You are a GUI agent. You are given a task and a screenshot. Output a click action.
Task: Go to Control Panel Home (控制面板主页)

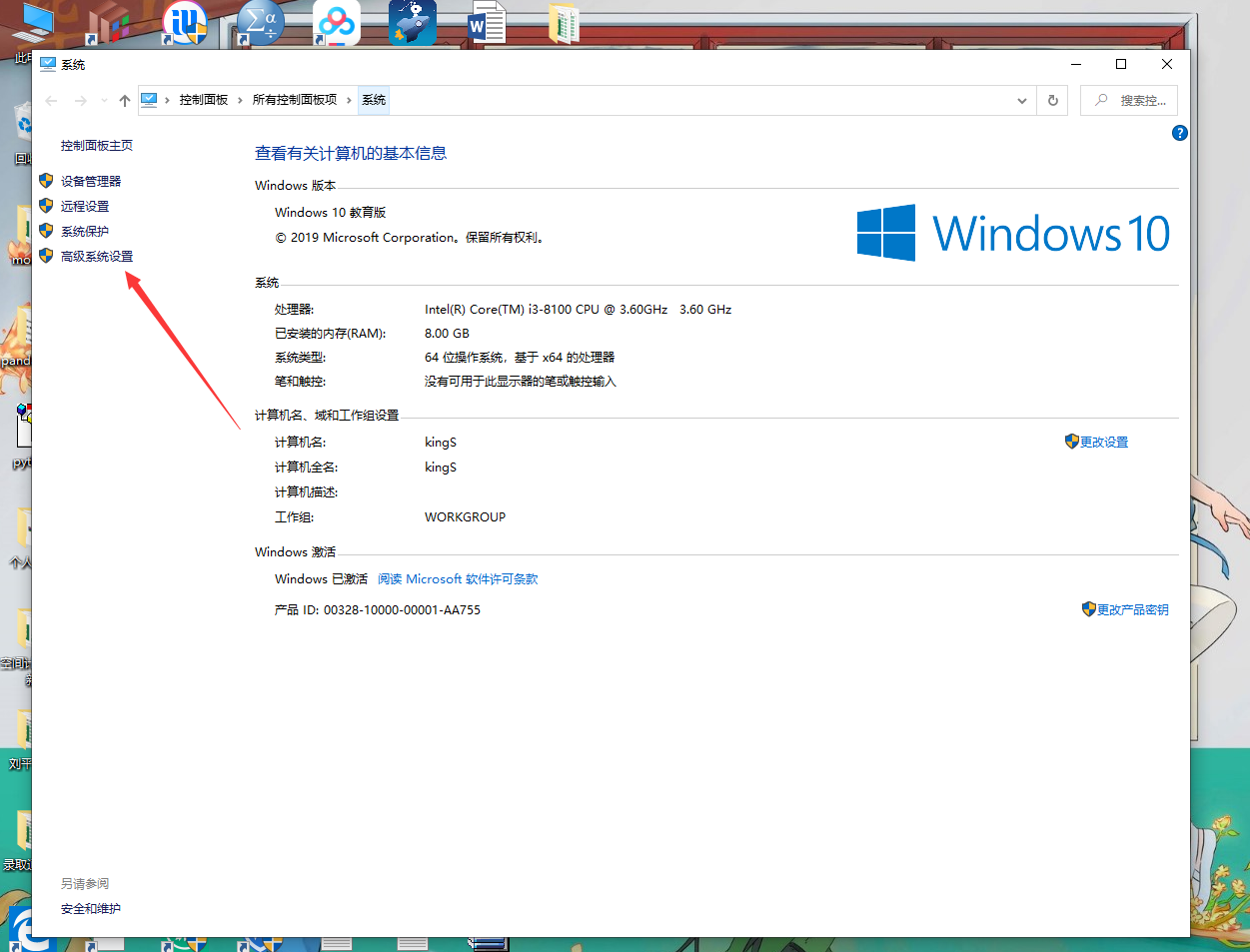coord(97,146)
